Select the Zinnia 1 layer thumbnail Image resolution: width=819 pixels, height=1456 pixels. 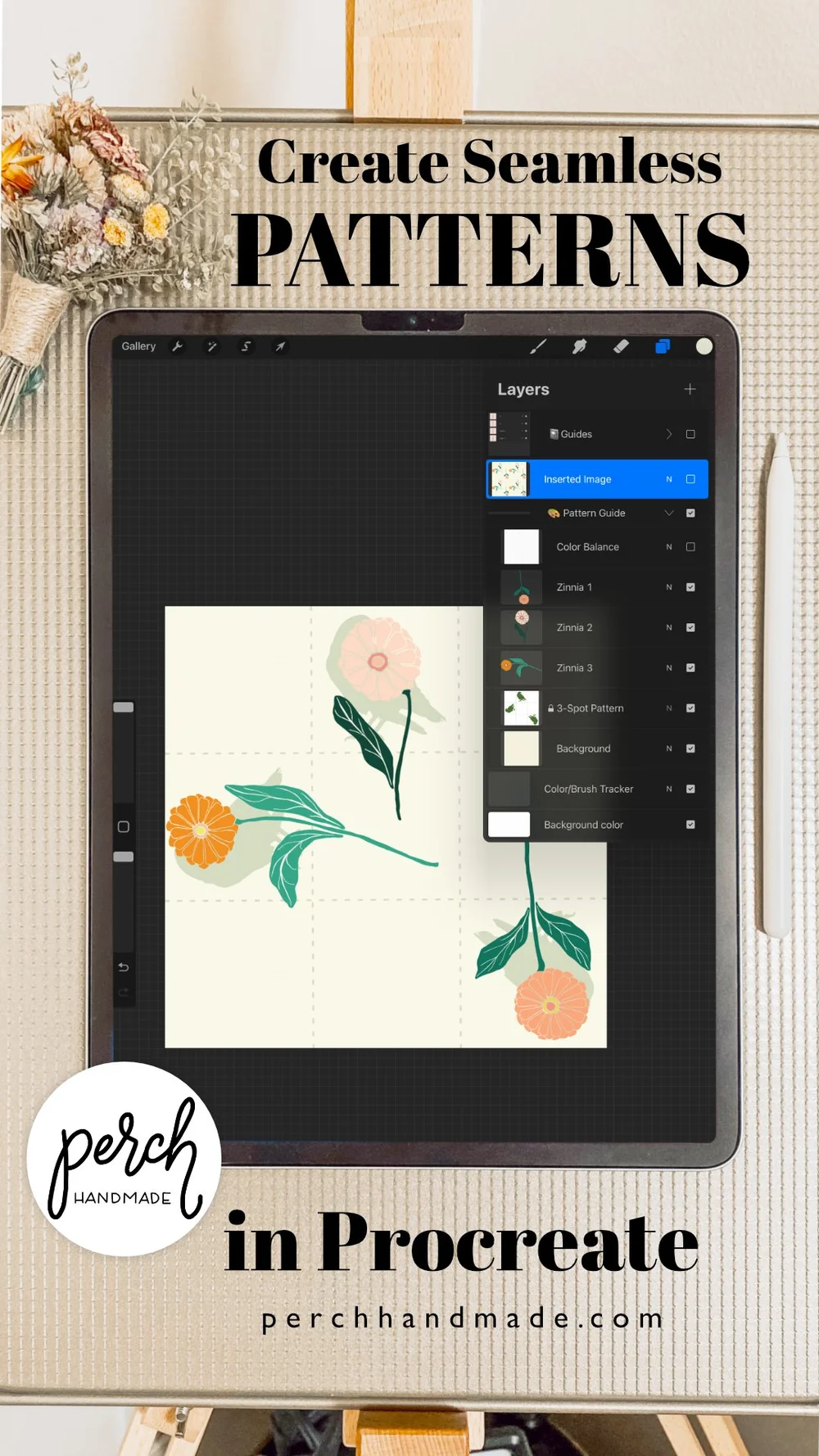(521, 587)
